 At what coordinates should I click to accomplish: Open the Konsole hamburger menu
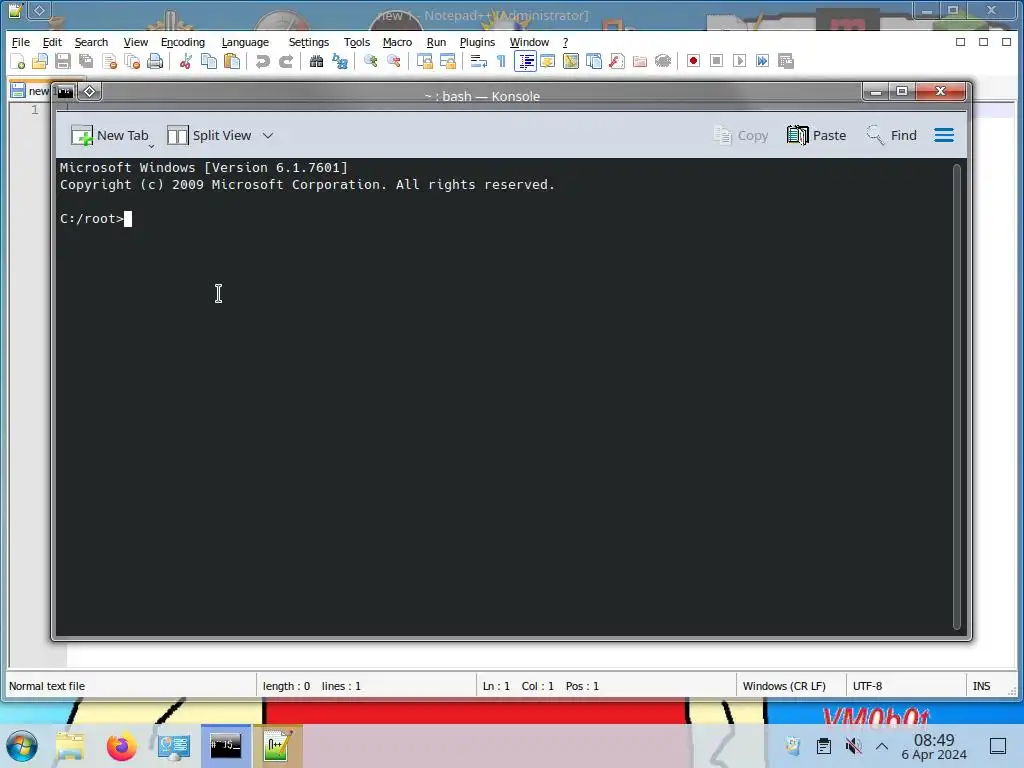[944, 136]
